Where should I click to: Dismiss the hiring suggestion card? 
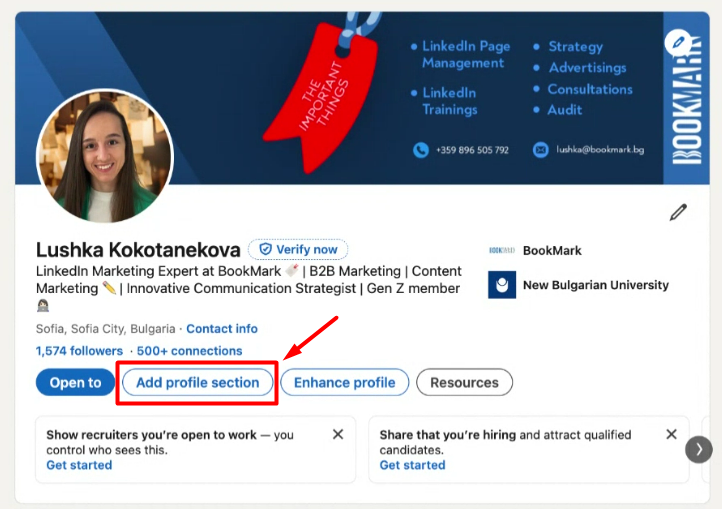[671, 434]
